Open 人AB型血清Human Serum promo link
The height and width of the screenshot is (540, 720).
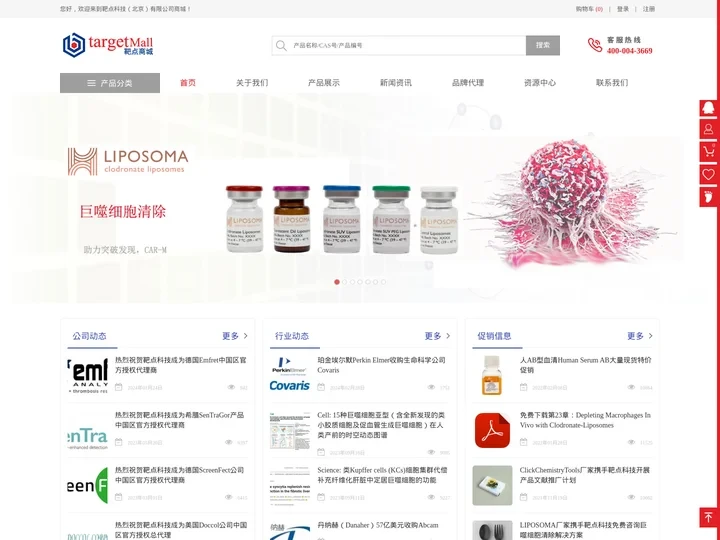pos(585,365)
